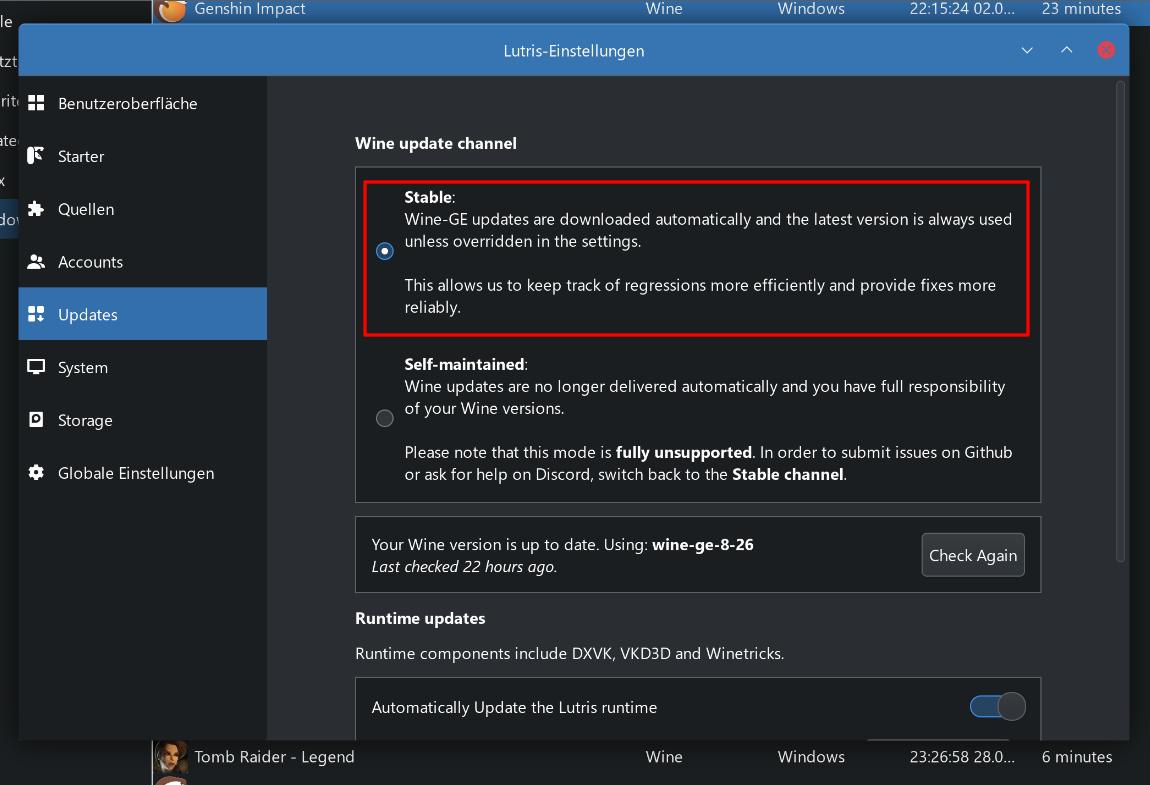The height and width of the screenshot is (785, 1150).
Task: Open the System settings tab
Action: coord(142,367)
